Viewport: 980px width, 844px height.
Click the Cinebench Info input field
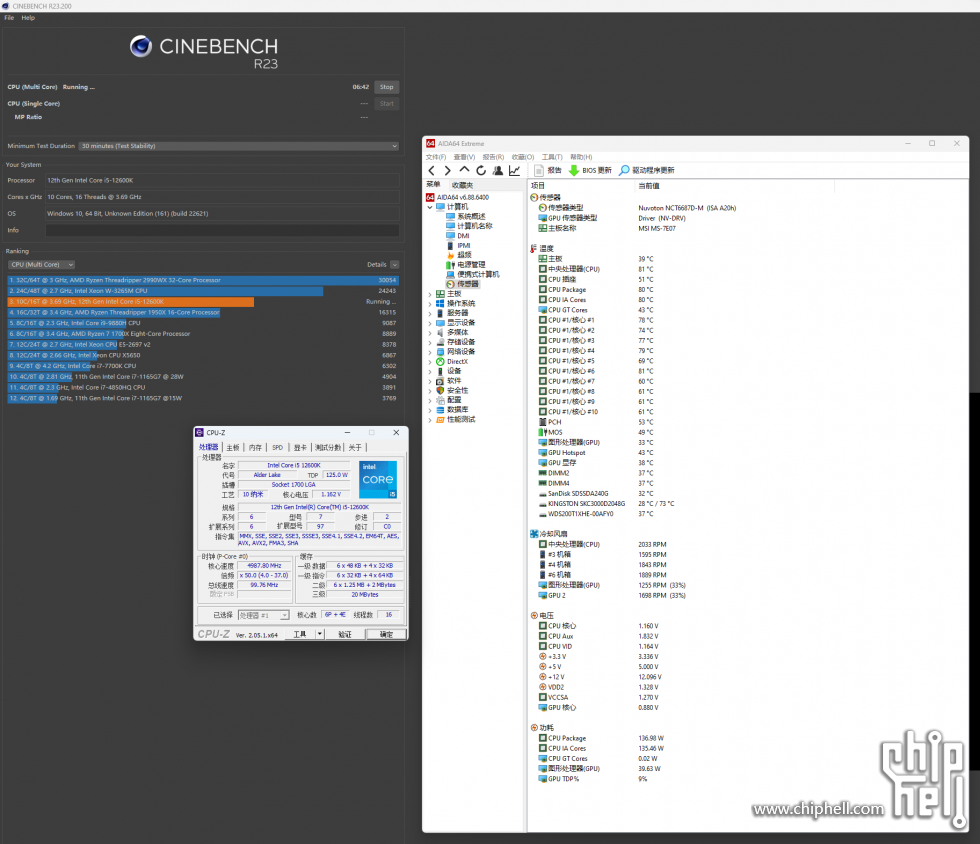coord(222,230)
